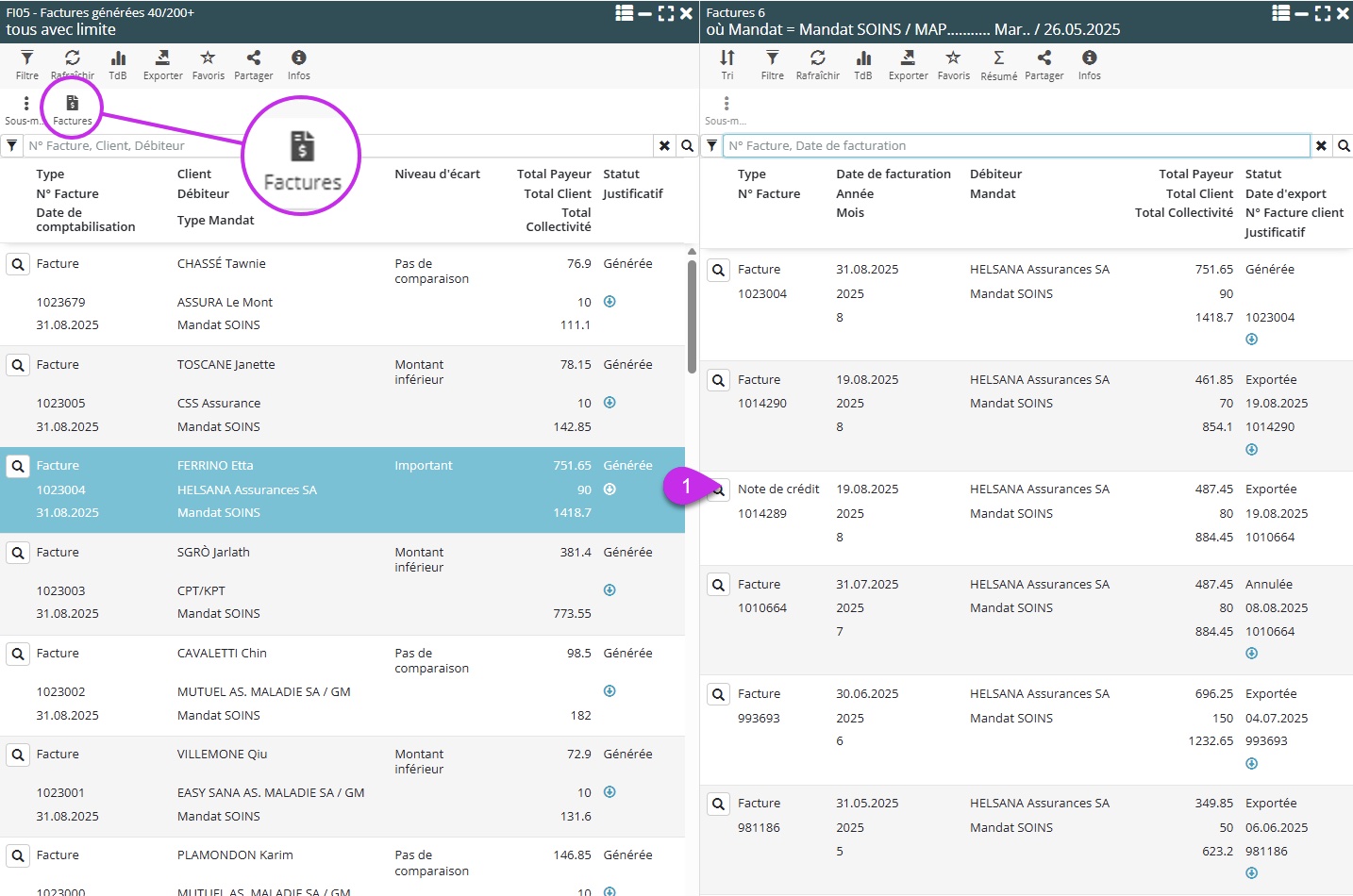This screenshot has width=1353, height=896.
Task: Clear the left search field
Action: click(x=664, y=146)
